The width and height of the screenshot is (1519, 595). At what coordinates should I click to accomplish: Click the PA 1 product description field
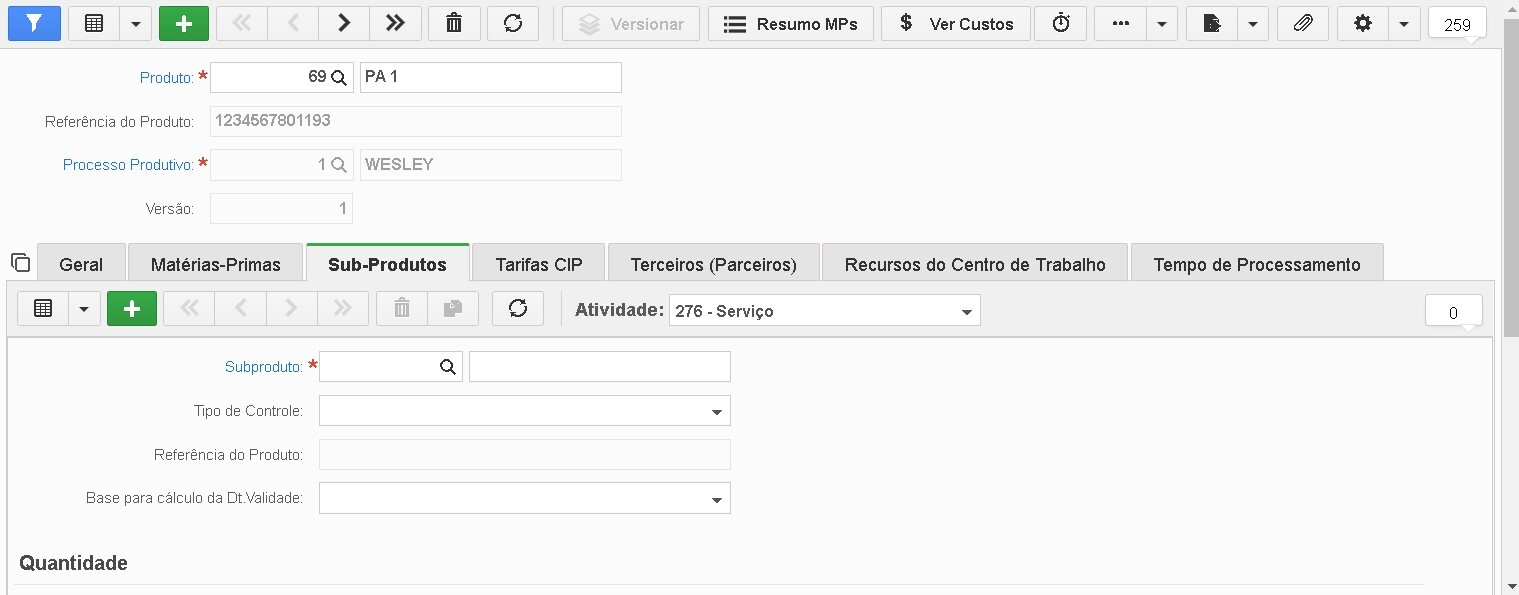pyautogui.click(x=491, y=77)
